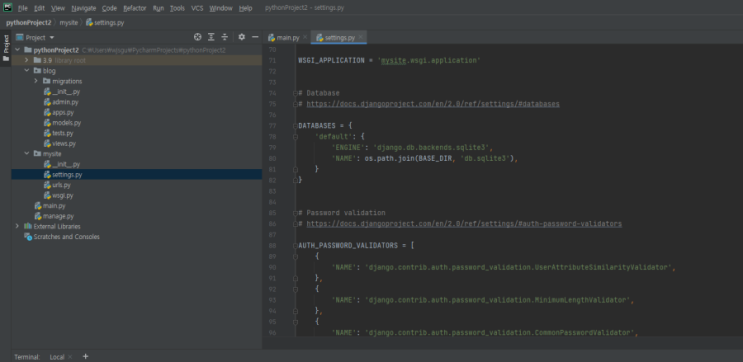
Task: Open Project panel settings gear
Action: coord(242,37)
